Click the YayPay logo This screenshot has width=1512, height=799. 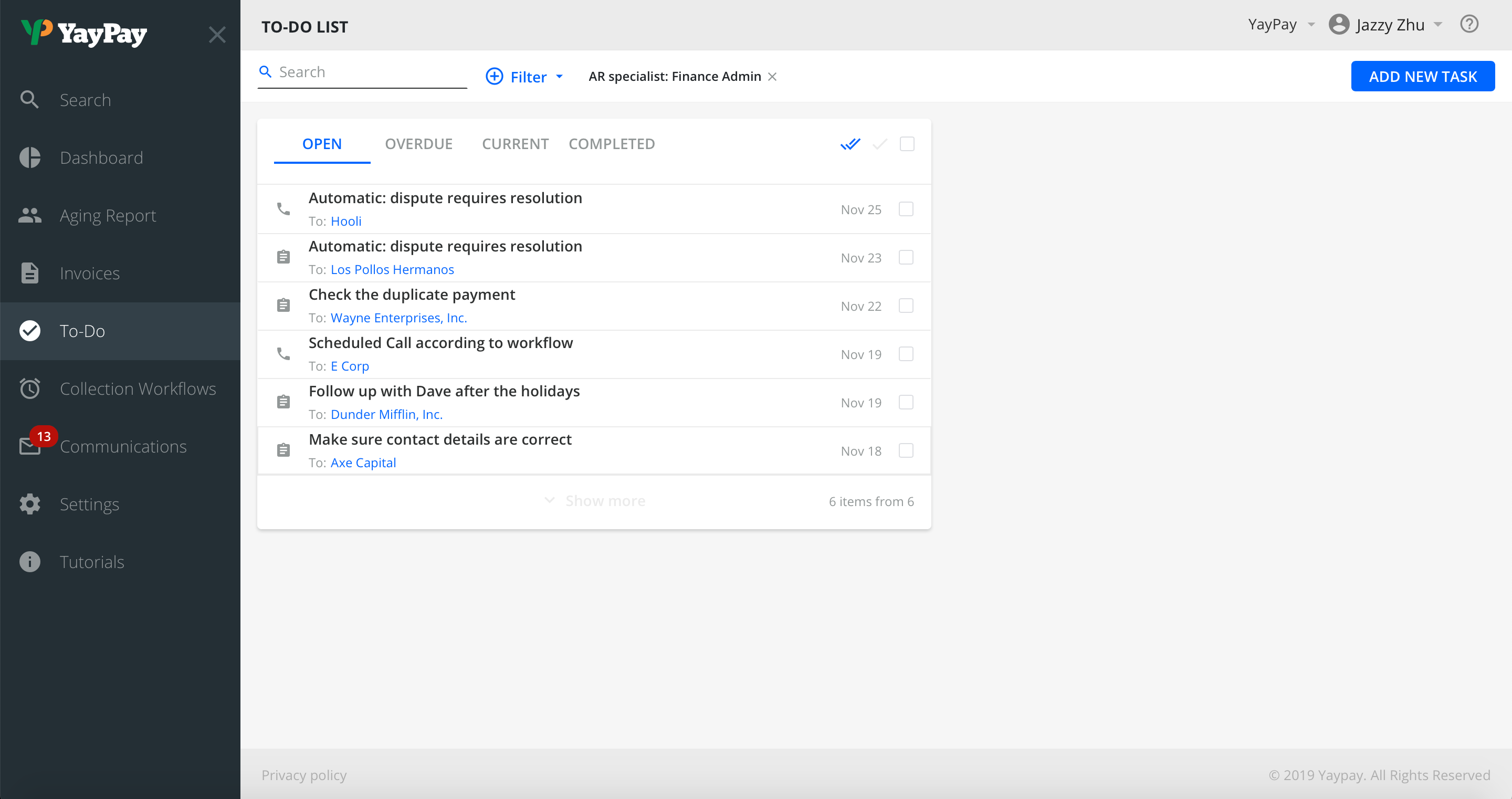tap(84, 33)
